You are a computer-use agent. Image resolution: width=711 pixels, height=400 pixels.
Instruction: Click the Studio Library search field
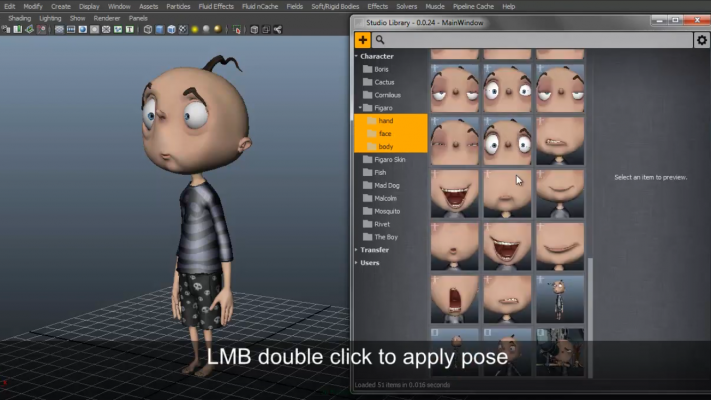tap(540, 40)
